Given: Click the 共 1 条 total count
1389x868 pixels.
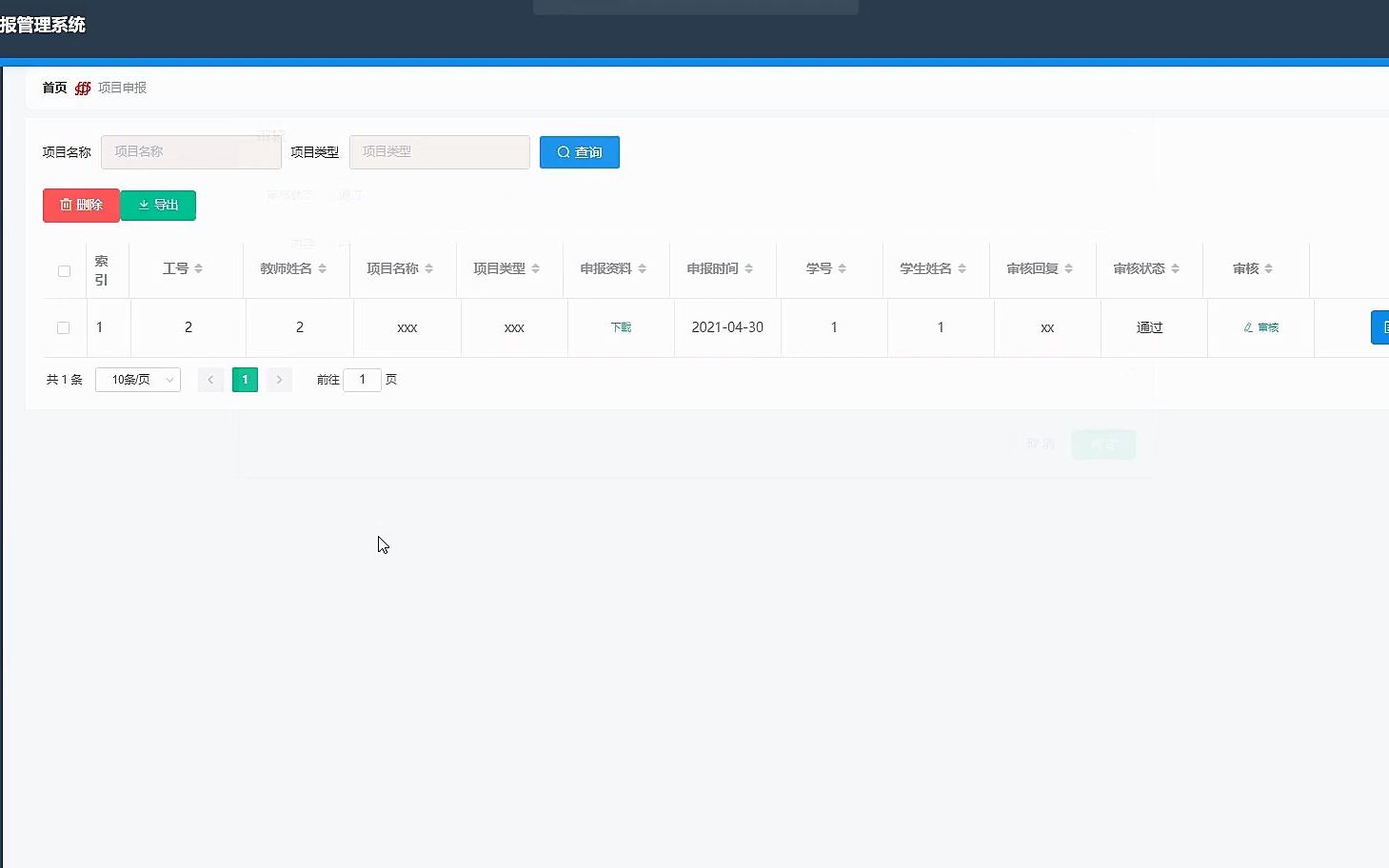Looking at the screenshot, I should pyautogui.click(x=65, y=380).
